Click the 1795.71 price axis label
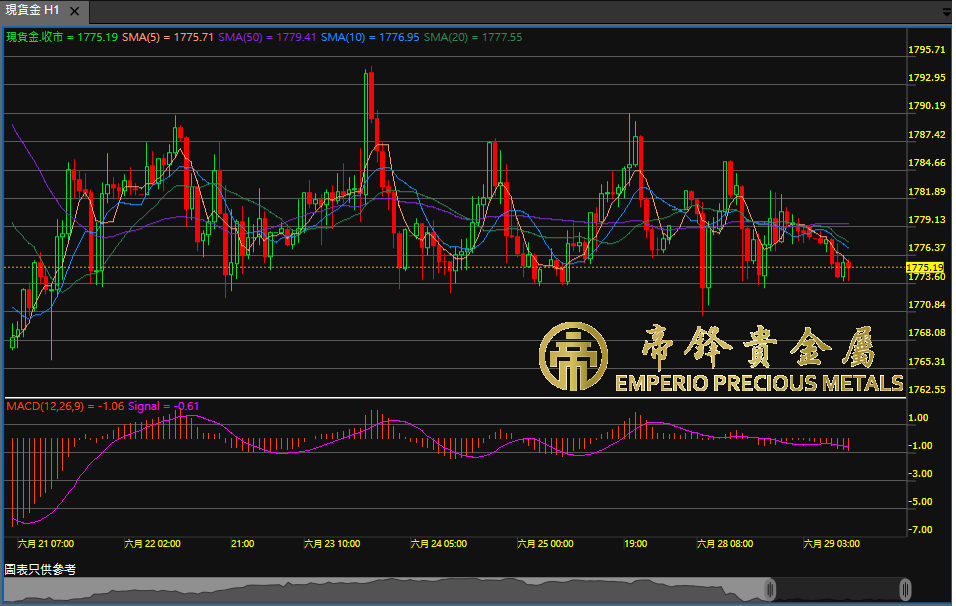The image size is (956, 606). coord(926,50)
